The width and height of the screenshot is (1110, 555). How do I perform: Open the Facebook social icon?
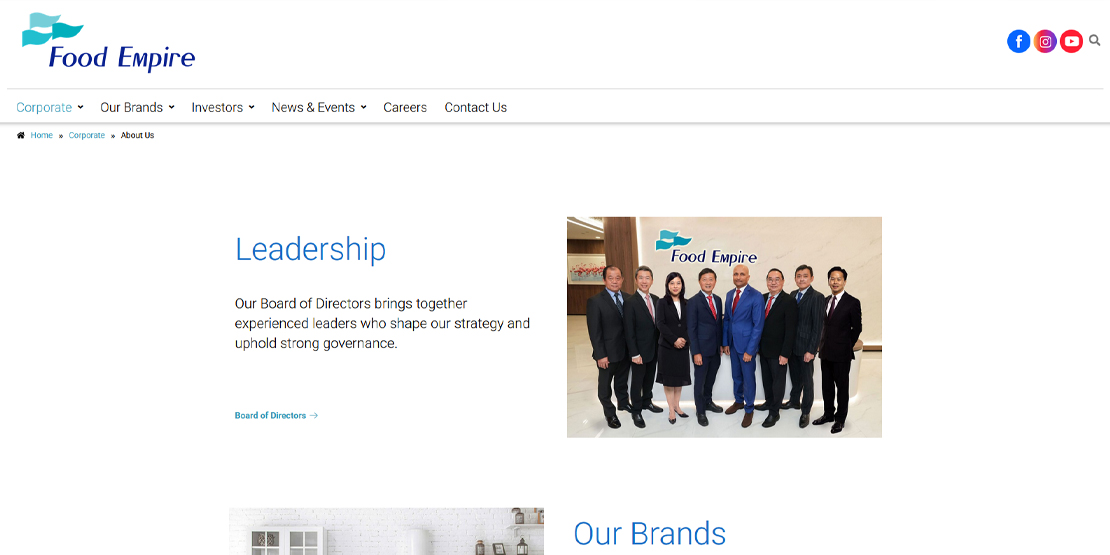pos(1018,41)
